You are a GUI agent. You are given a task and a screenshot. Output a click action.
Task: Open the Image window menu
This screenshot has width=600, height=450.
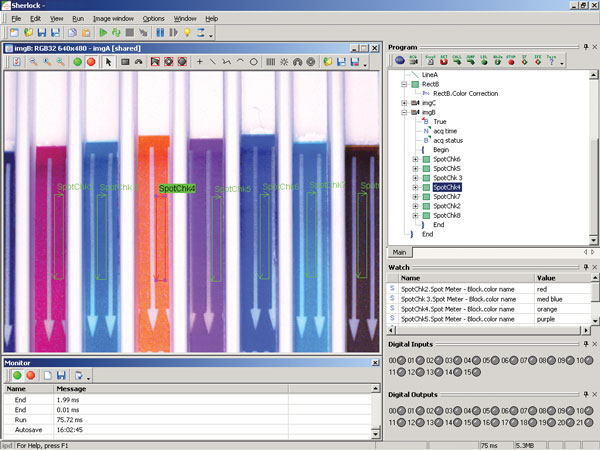pyautogui.click(x=113, y=18)
